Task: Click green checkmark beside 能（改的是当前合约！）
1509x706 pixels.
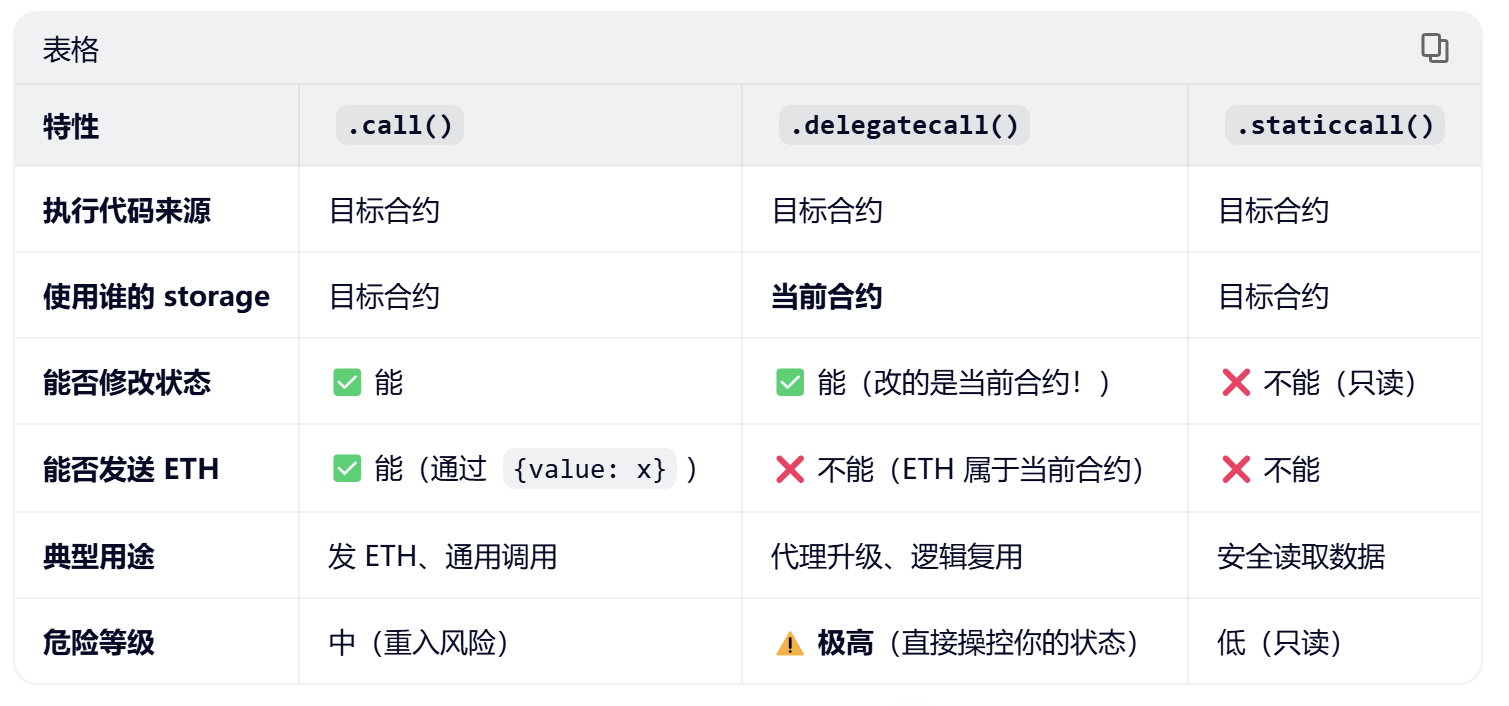Action: pos(790,383)
